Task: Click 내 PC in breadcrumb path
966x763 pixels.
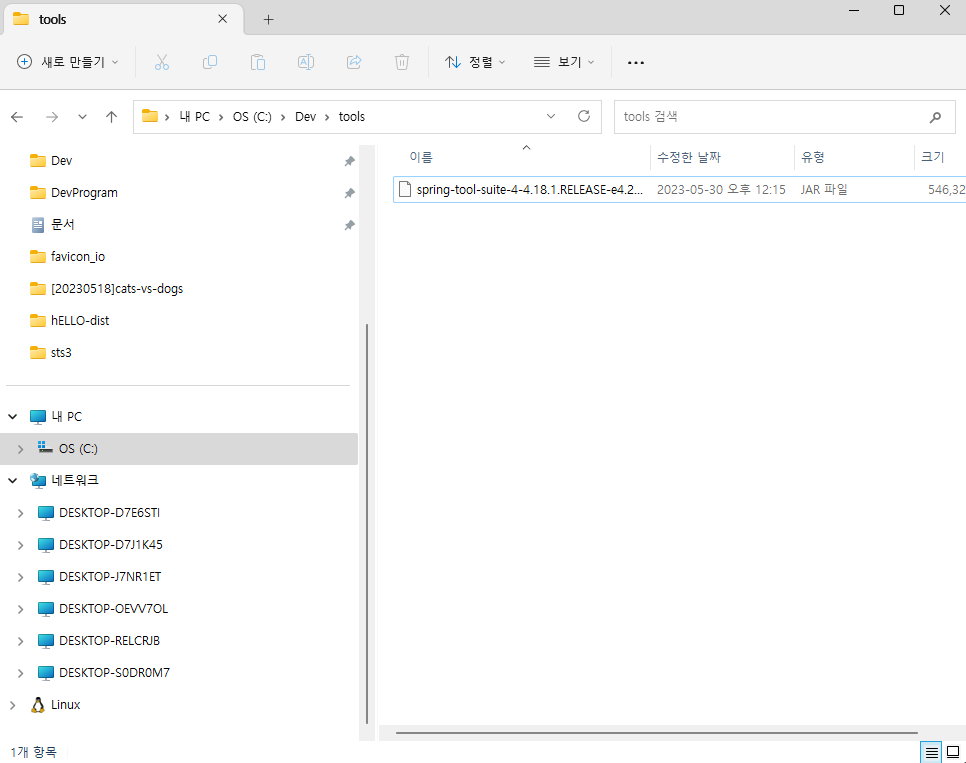Action: 195,116
